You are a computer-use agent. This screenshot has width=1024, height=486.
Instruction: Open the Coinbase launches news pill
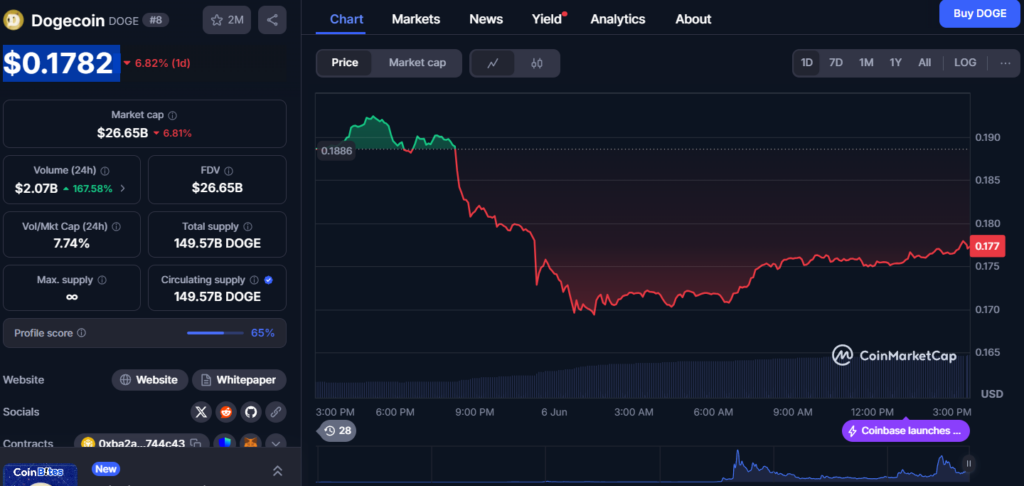[906, 431]
